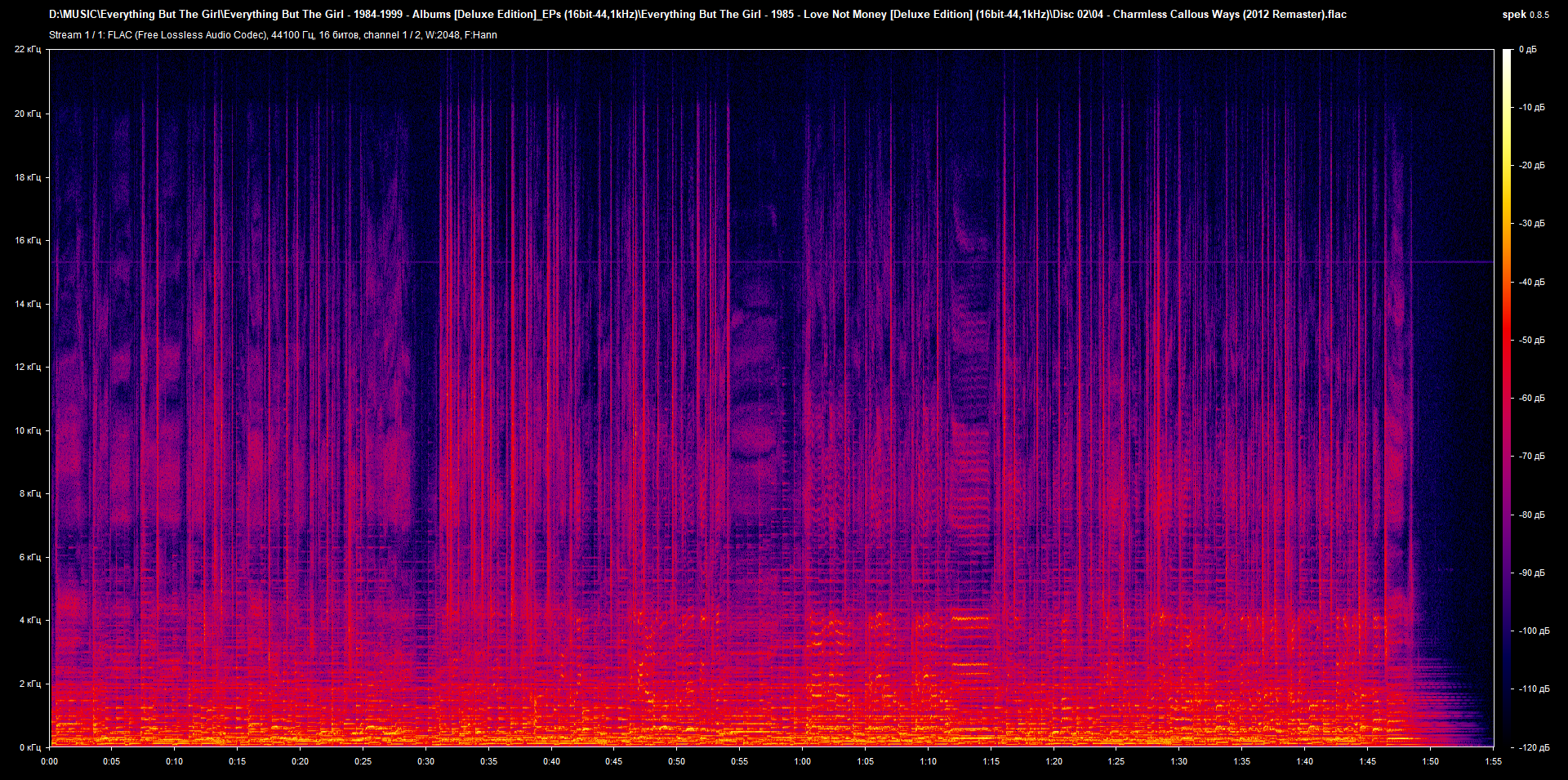1568x780 pixels.
Task: Click the 0 дБ level label
Action: (x=1528, y=50)
